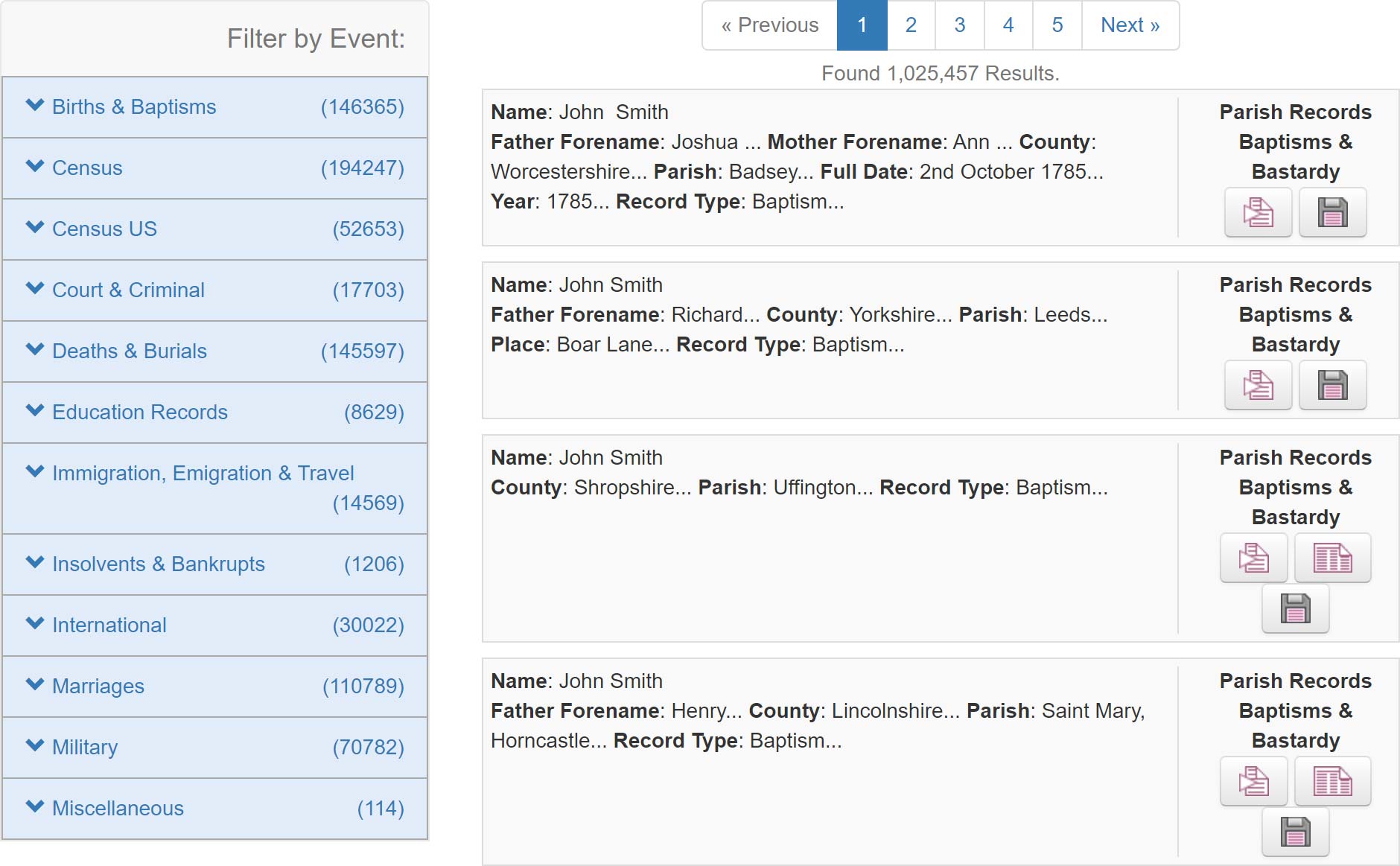This screenshot has width=1400, height=866.
Task: Expand the Miscellaneous filter chevron
Action: click(x=35, y=806)
